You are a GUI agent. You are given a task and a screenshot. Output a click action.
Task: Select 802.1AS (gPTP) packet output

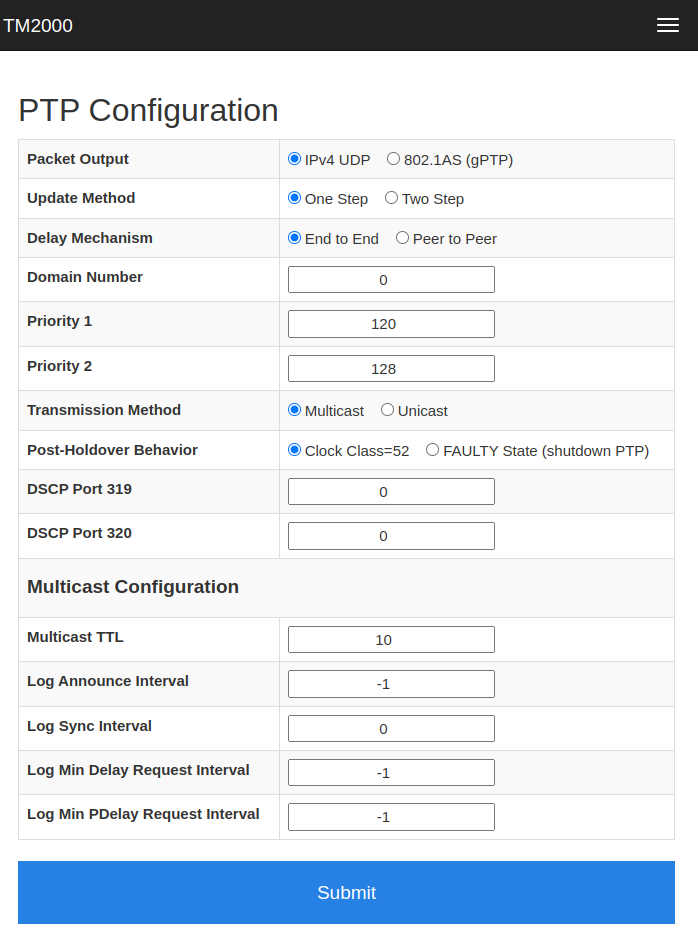pos(394,159)
